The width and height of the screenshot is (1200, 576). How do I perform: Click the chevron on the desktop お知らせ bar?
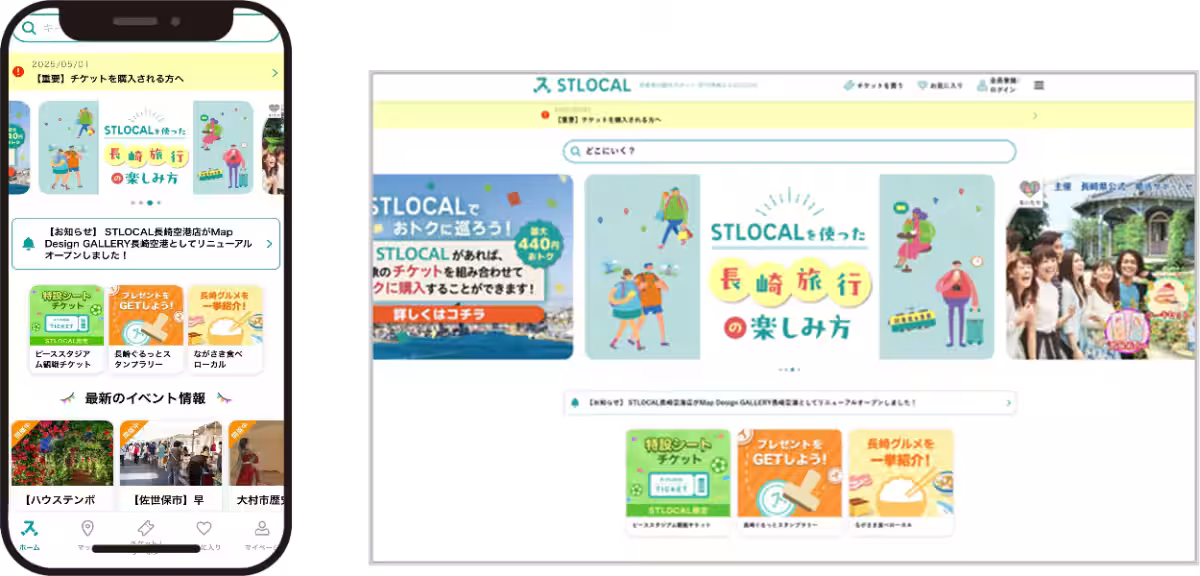pyautogui.click(x=1009, y=402)
